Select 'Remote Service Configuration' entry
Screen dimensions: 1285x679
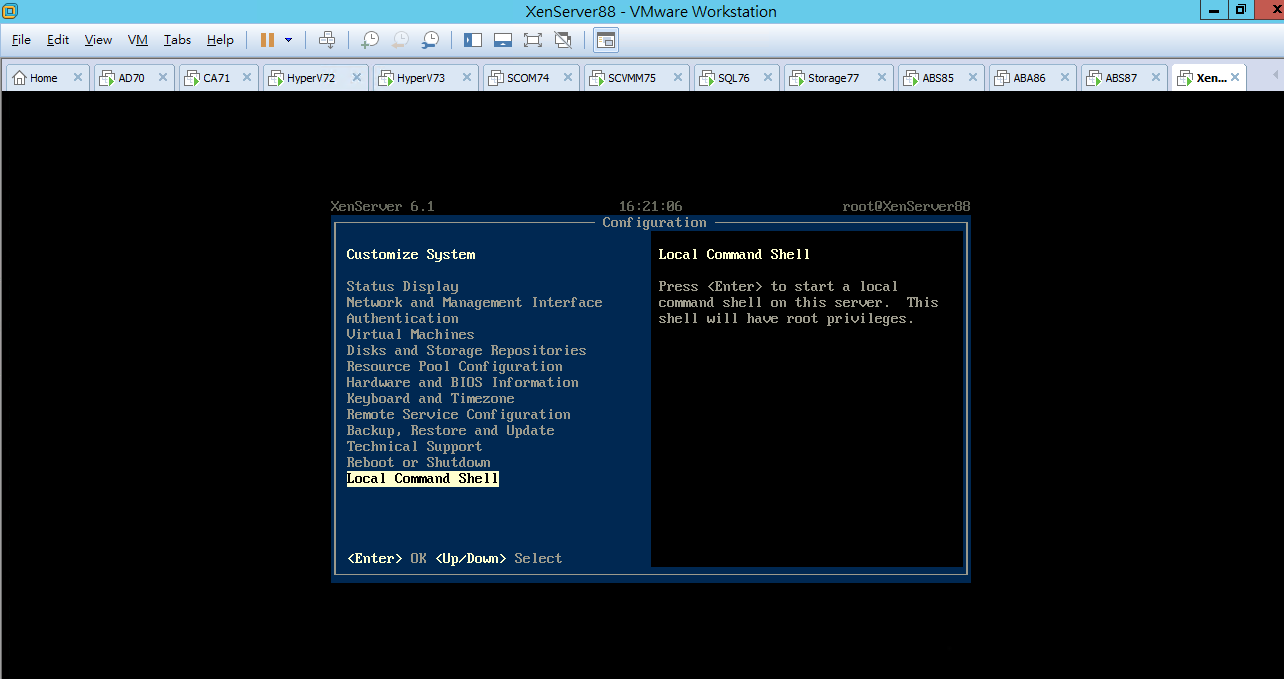click(458, 414)
